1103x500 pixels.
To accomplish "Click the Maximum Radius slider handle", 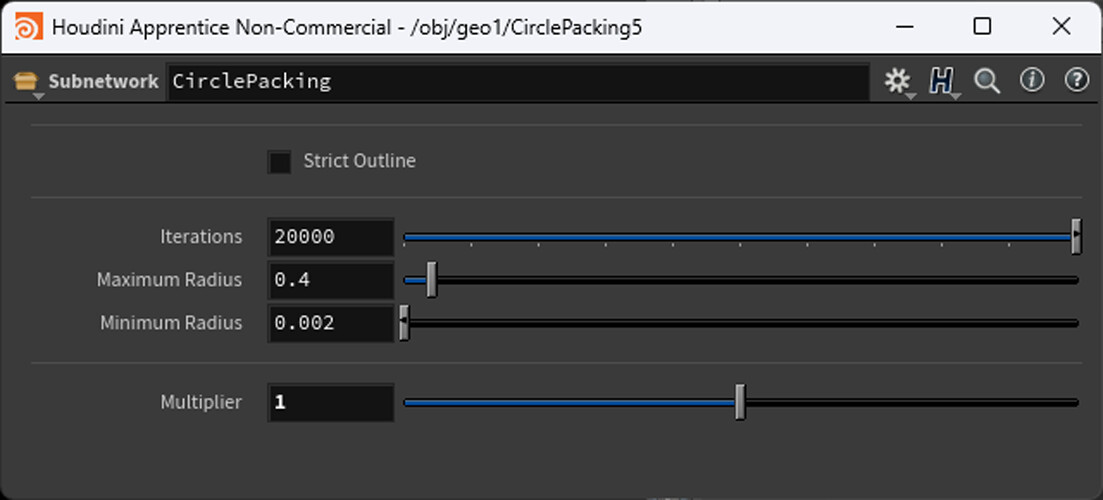I will 432,280.
